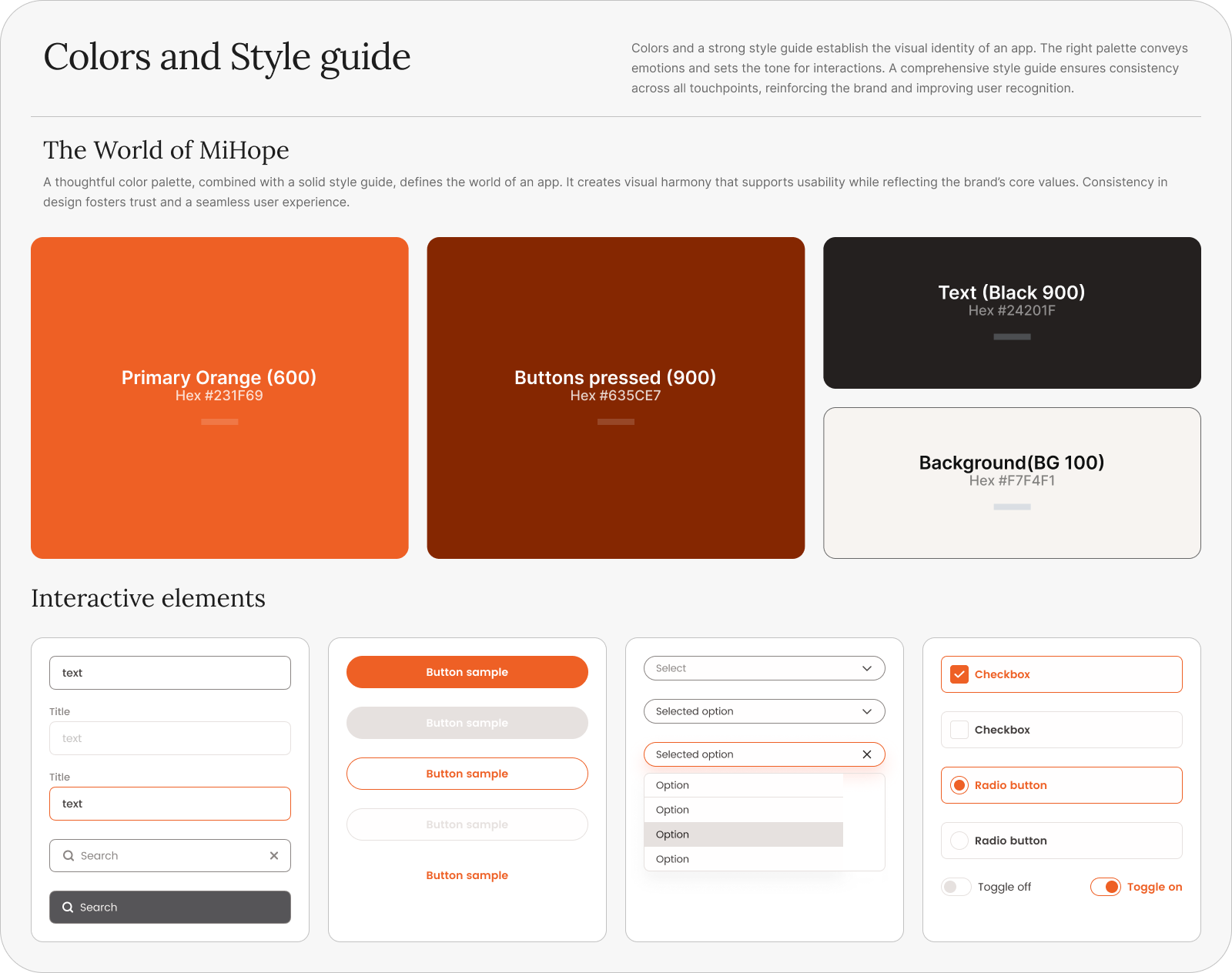Click the Select placeholder dropdown field

(x=765, y=668)
